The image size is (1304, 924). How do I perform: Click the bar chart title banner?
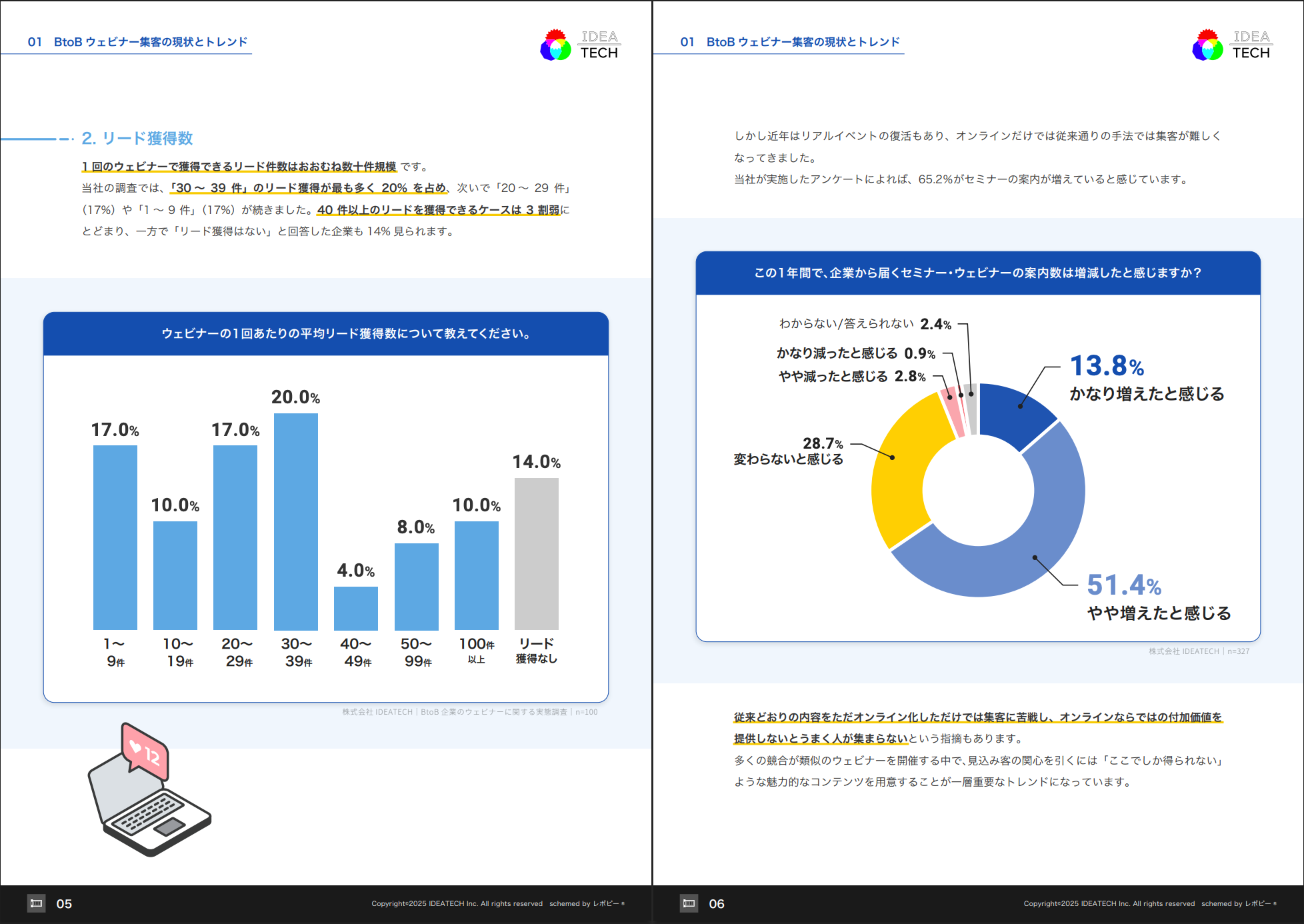326,334
